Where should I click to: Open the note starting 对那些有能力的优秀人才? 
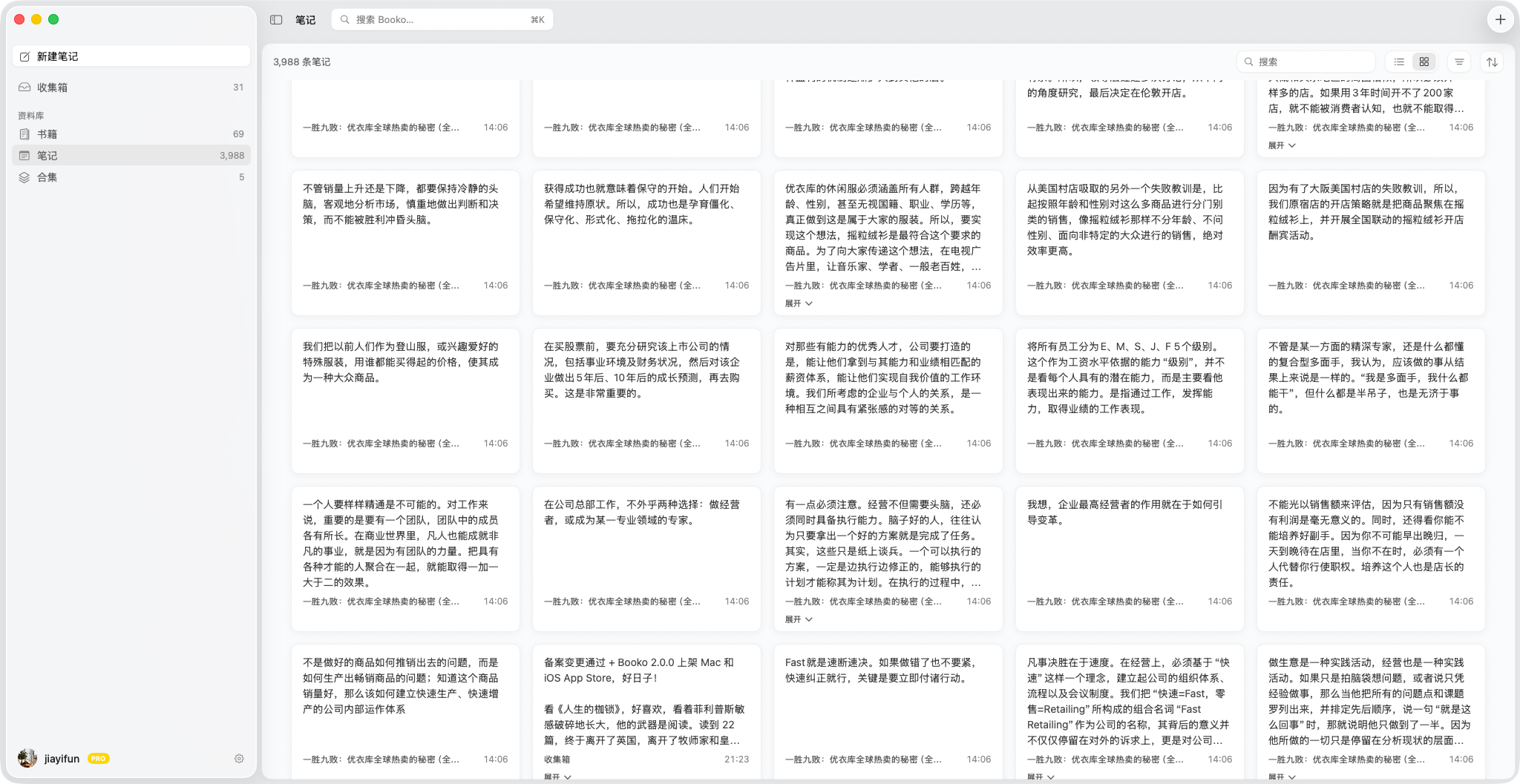point(888,401)
